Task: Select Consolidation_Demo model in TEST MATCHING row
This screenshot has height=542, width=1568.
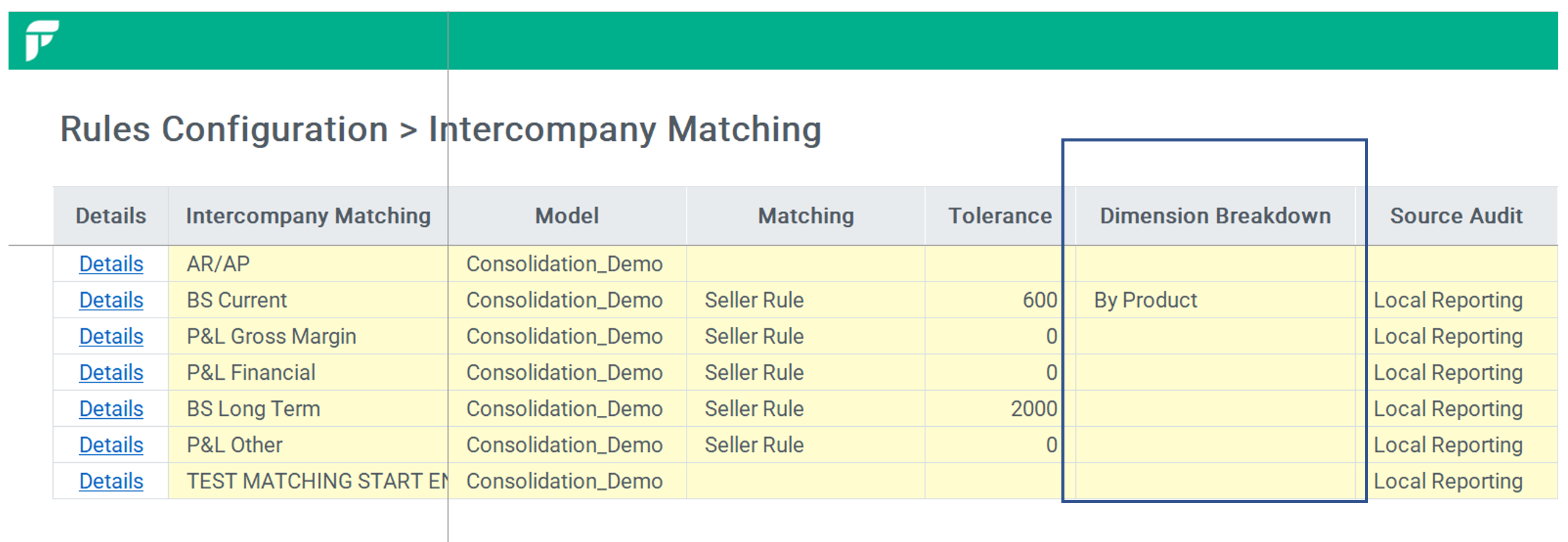Action: [x=567, y=481]
